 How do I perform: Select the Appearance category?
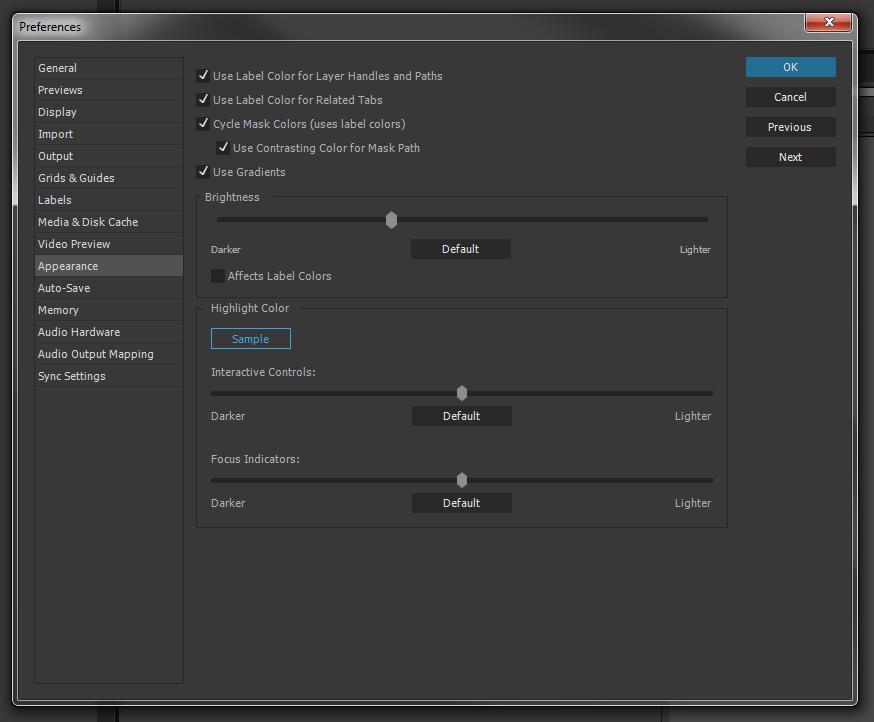(x=109, y=266)
